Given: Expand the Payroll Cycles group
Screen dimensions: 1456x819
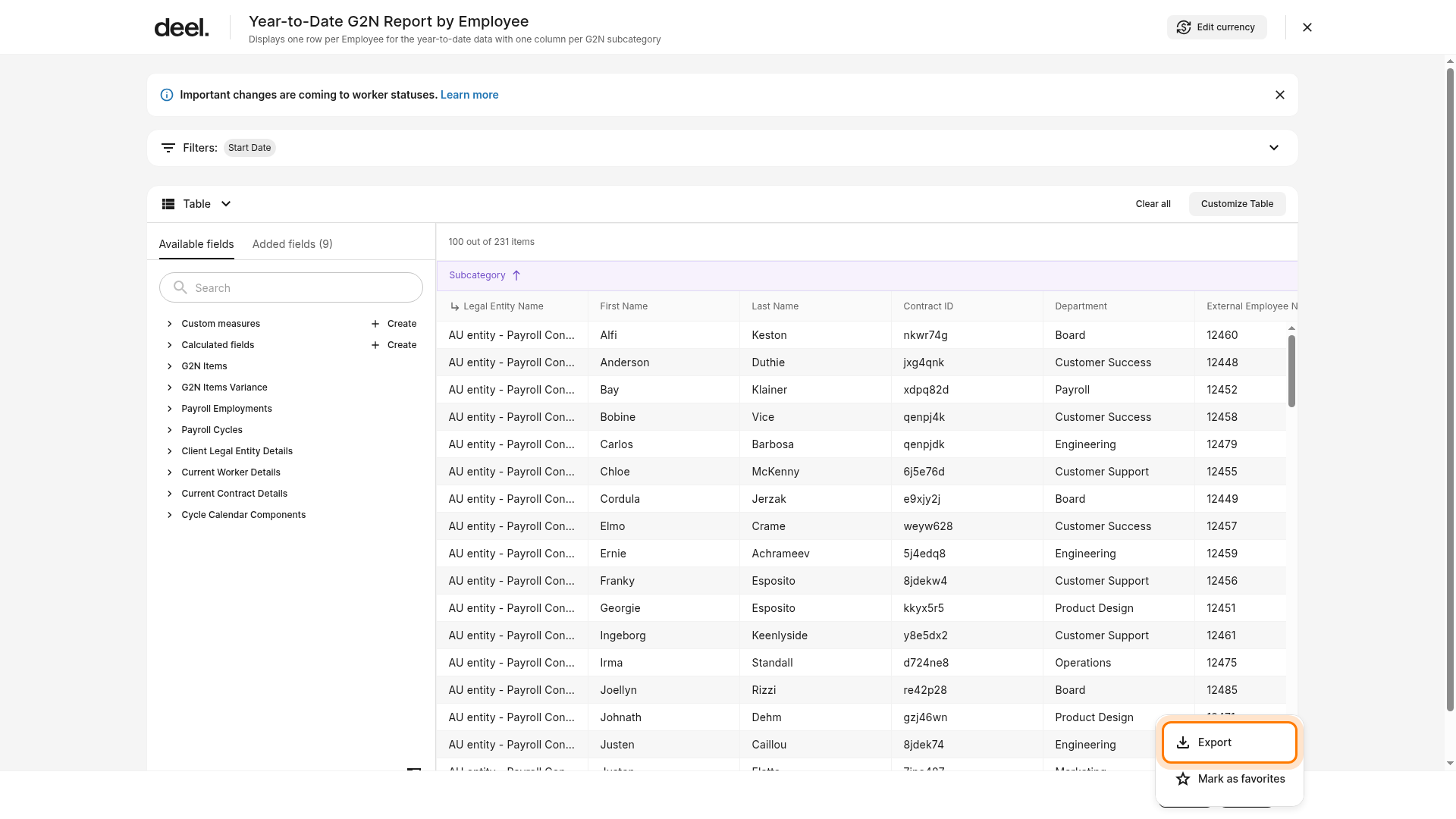Looking at the screenshot, I should point(170,430).
